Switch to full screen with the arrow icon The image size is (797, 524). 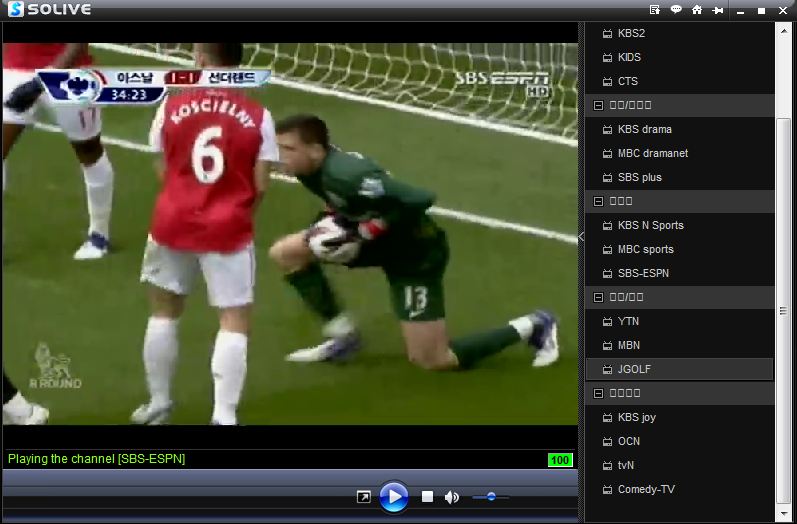click(363, 497)
